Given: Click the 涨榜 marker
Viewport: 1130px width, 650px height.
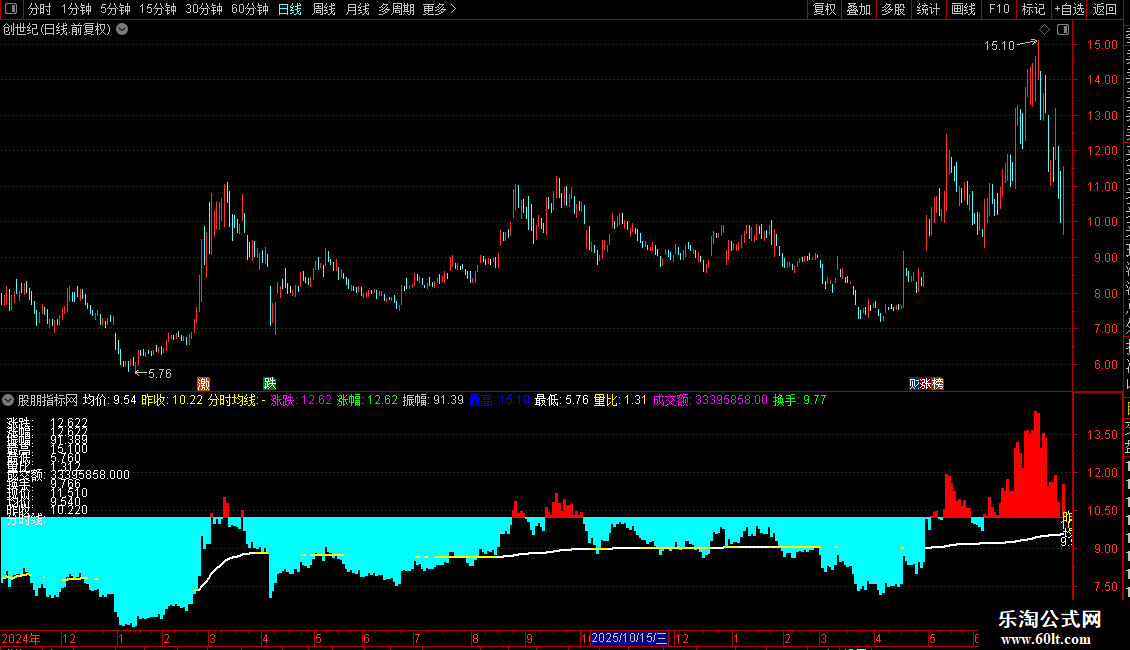Looking at the screenshot, I should (x=932, y=384).
